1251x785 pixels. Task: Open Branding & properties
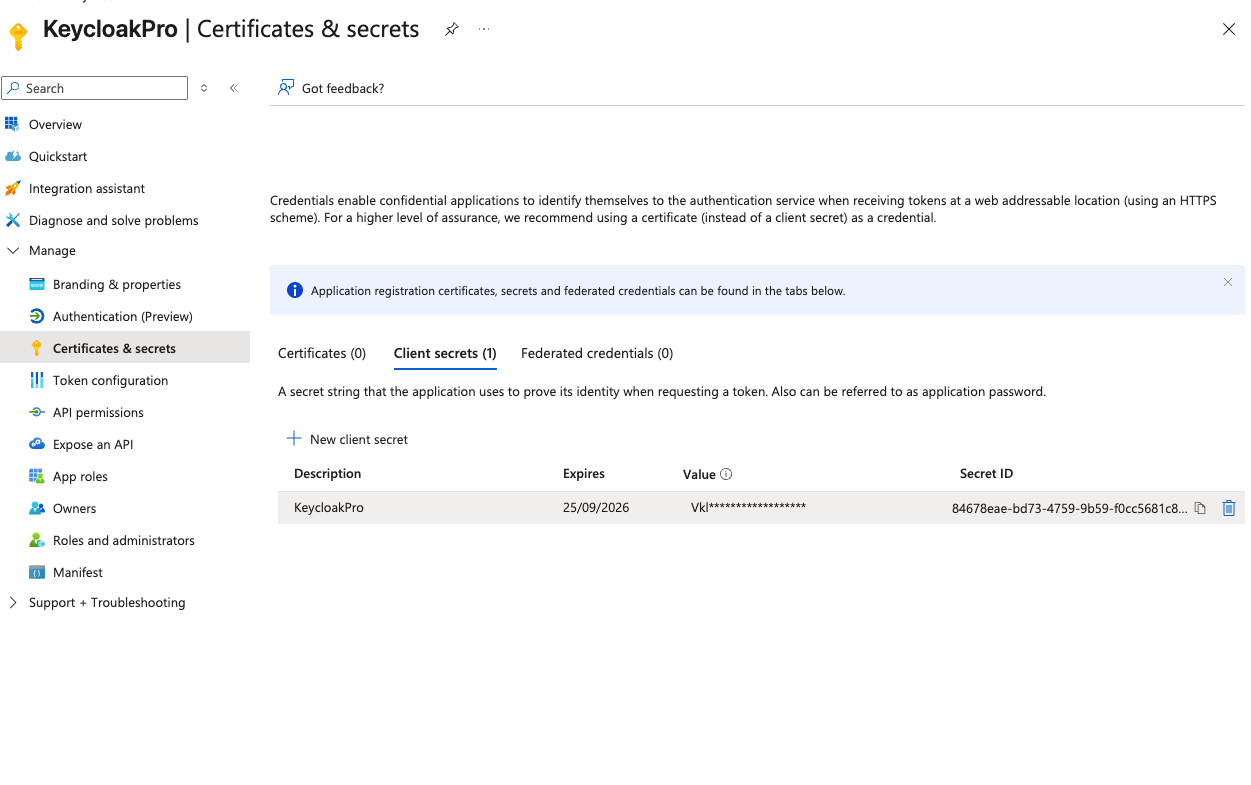pyautogui.click(x=117, y=284)
